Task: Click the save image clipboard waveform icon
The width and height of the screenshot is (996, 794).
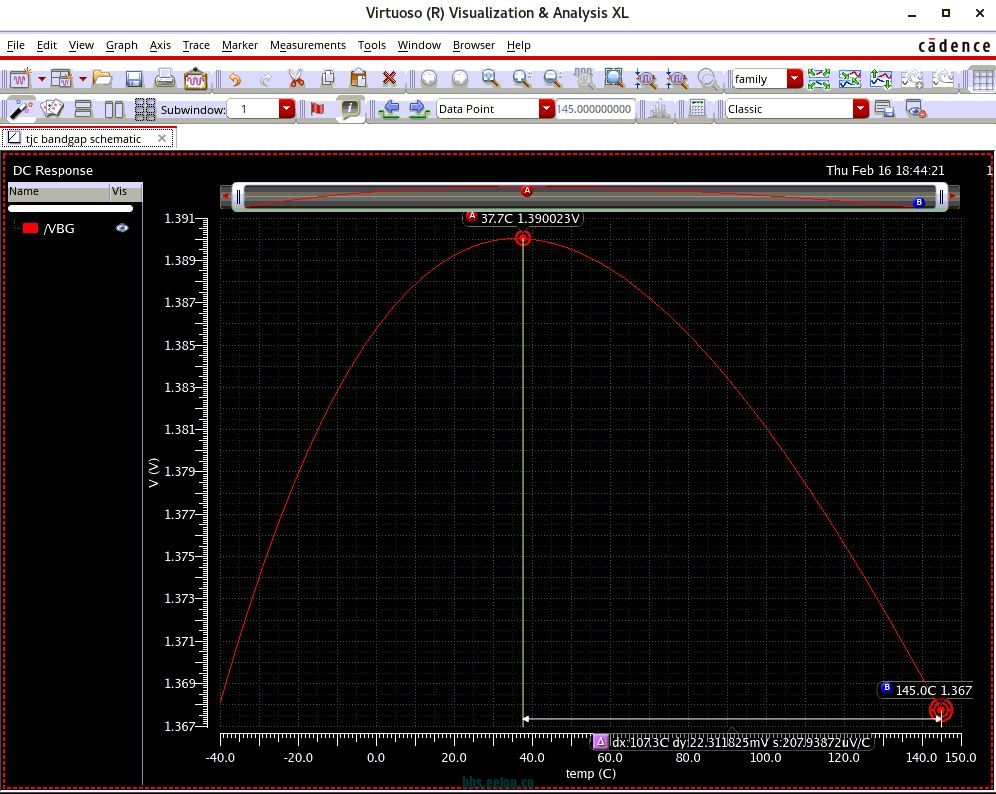Action: pyautogui.click(x=195, y=79)
